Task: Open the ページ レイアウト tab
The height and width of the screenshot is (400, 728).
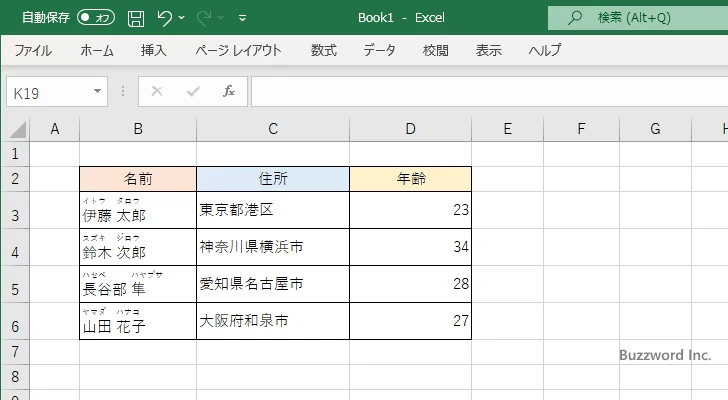Action: pyautogui.click(x=238, y=50)
